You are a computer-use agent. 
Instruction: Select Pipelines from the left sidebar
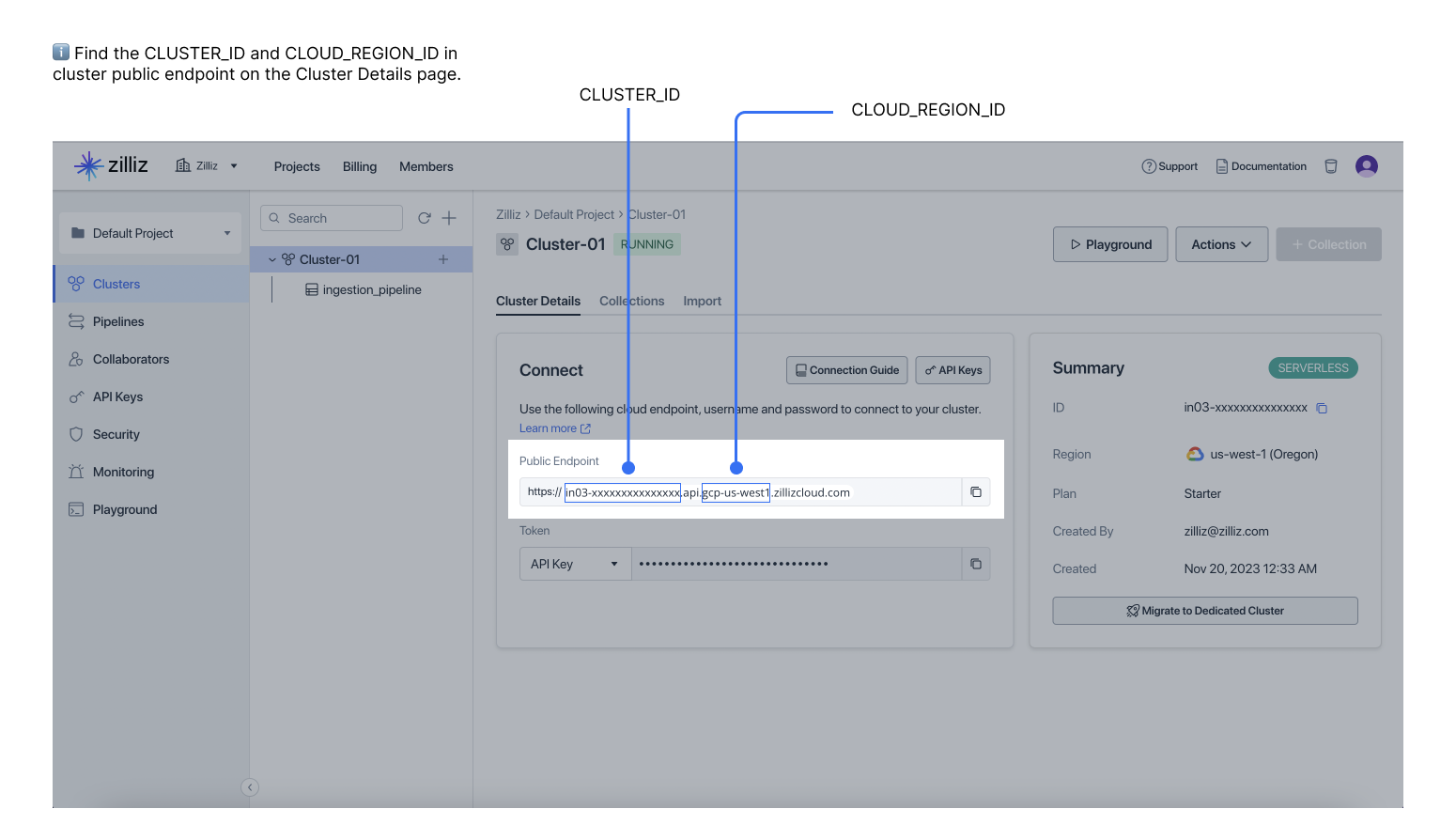coord(118,320)
